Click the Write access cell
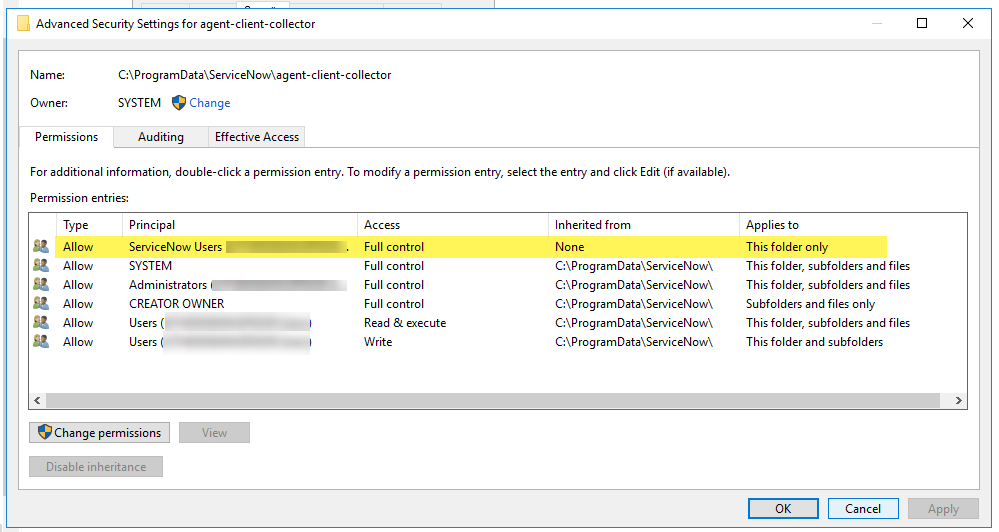This screenshot has height=532, width=999. pos(378,341)
